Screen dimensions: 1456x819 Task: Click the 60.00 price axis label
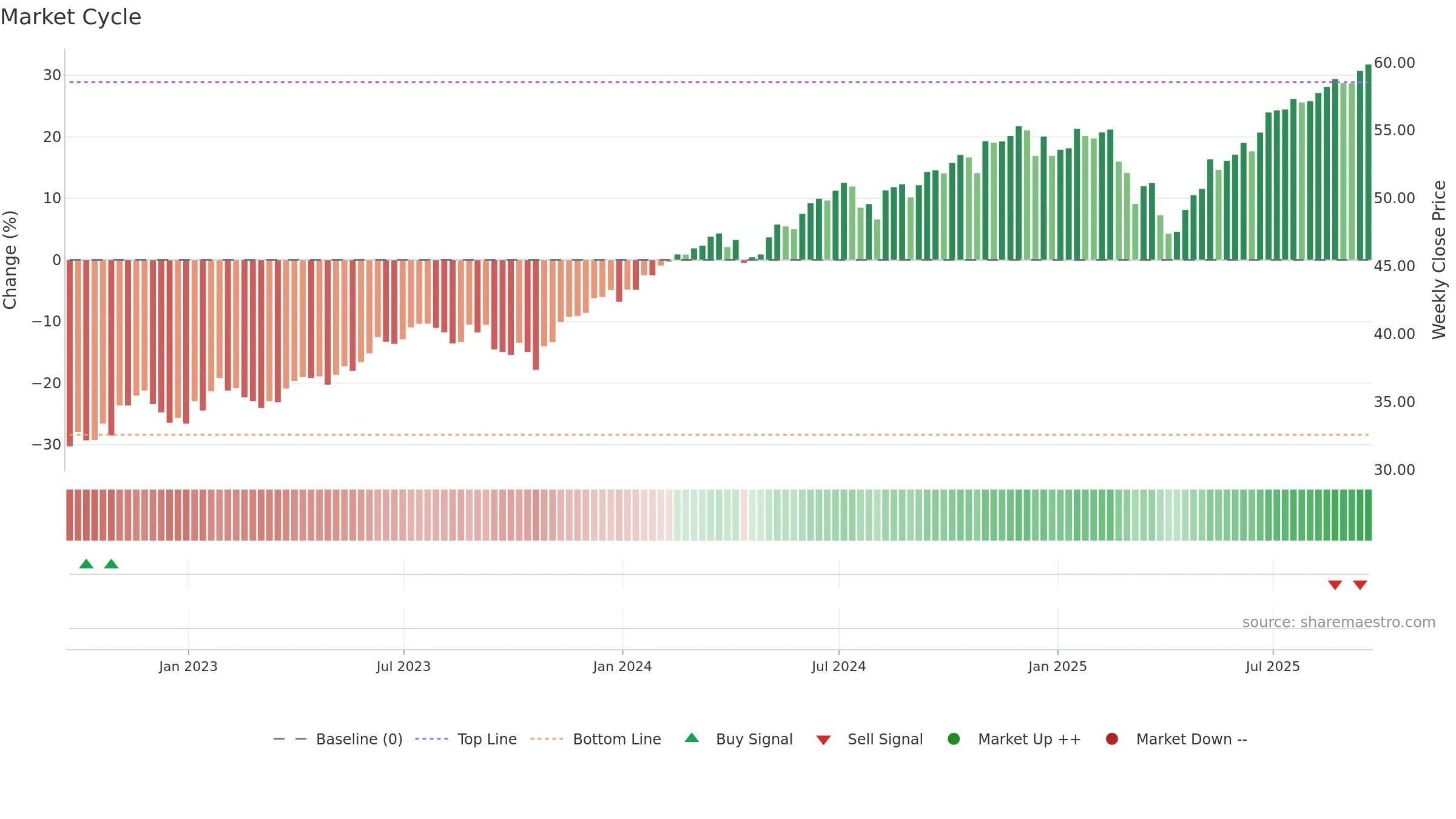(x=1394, y=63)
